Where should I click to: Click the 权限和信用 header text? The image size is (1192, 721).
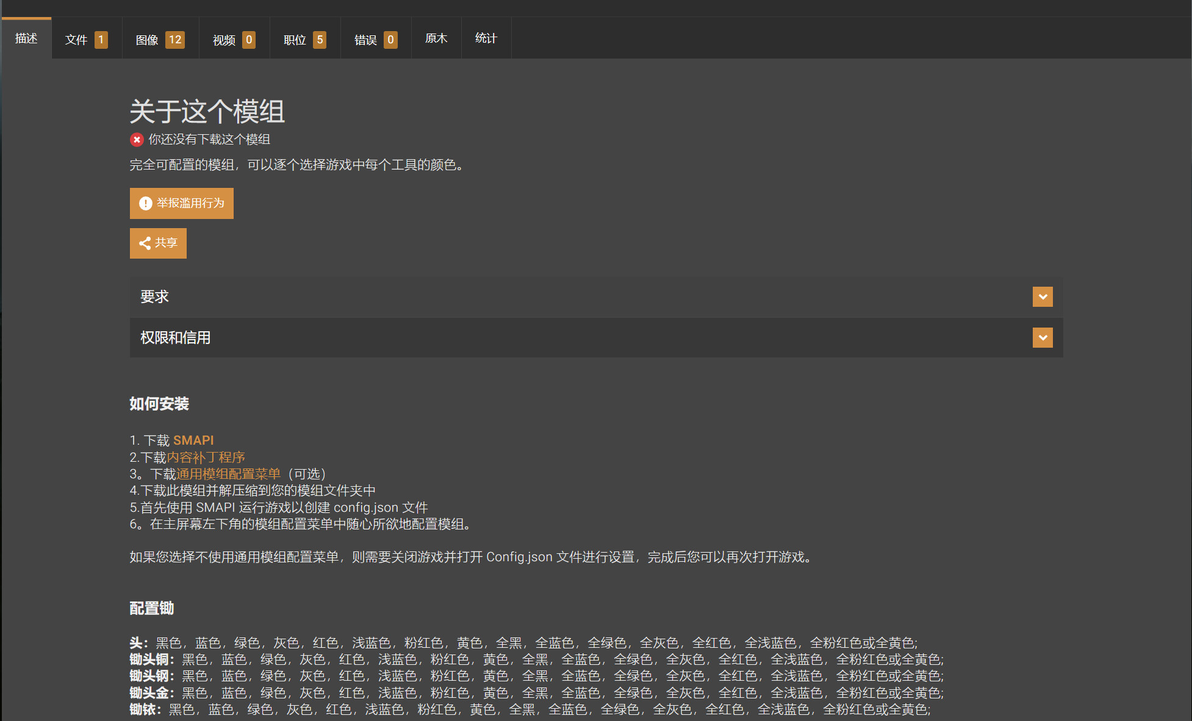(176, 338)
